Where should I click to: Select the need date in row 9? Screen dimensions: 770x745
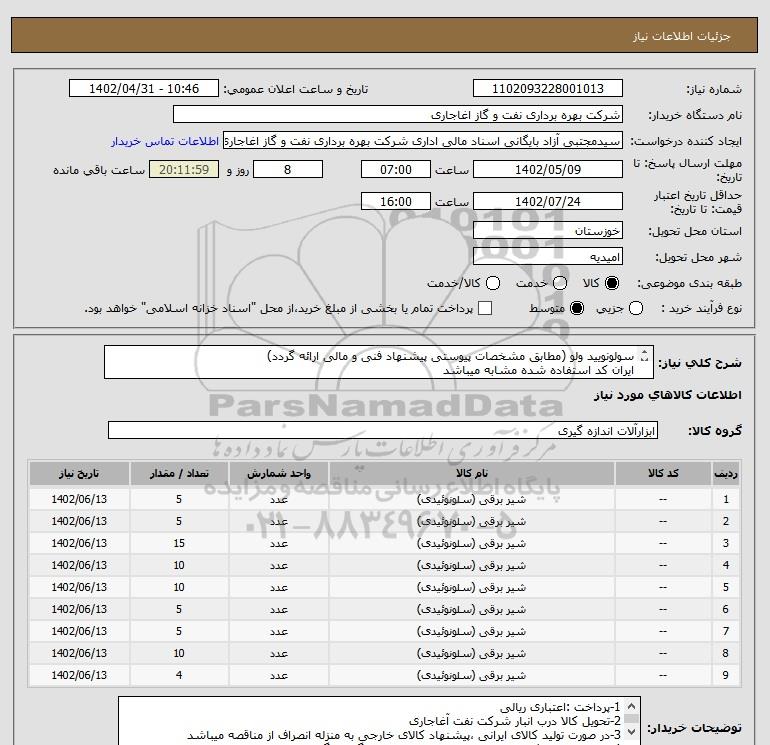pyautogui.click(x=79, y=675)
